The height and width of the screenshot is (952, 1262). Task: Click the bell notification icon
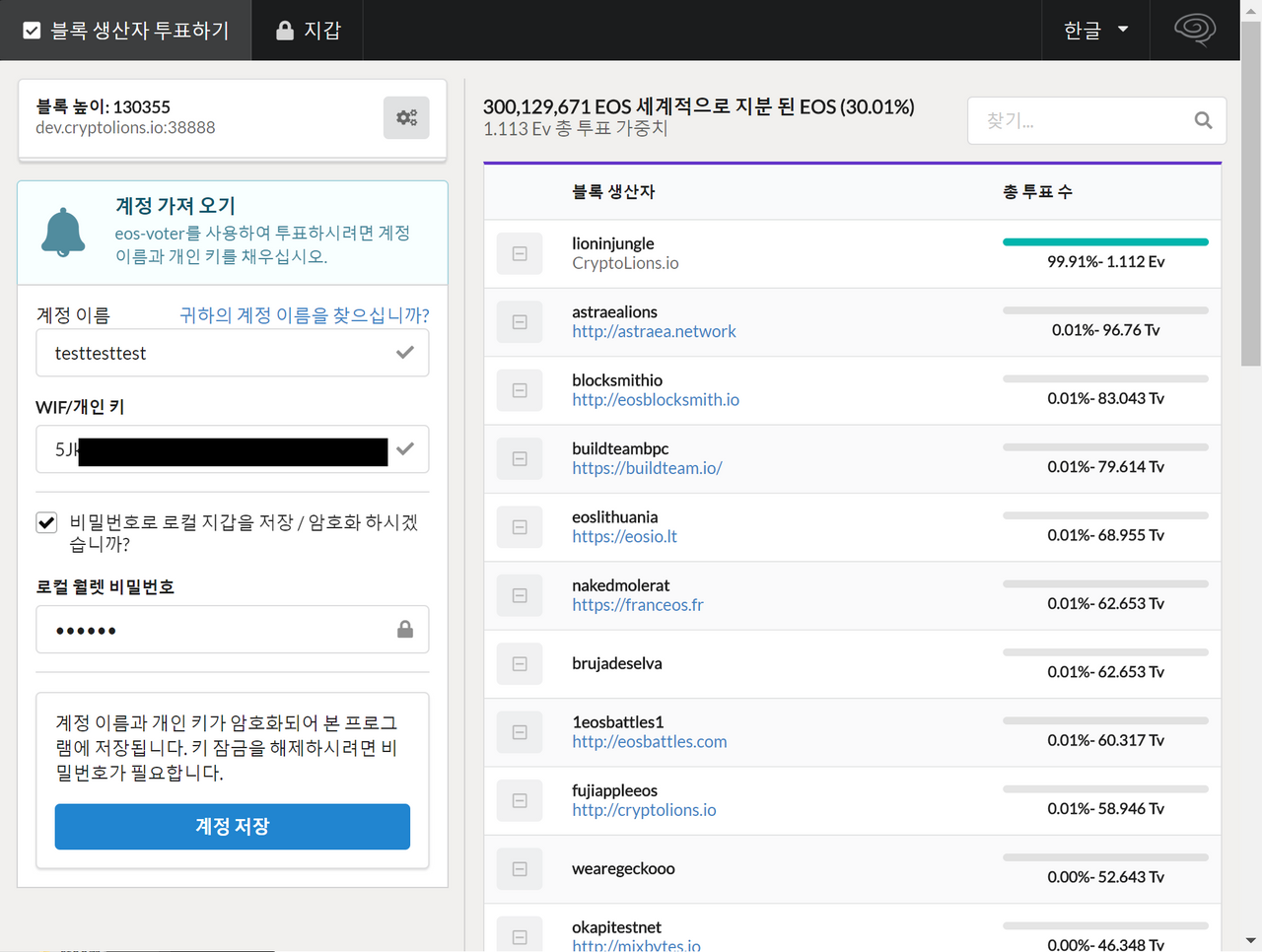coord(63,233)
